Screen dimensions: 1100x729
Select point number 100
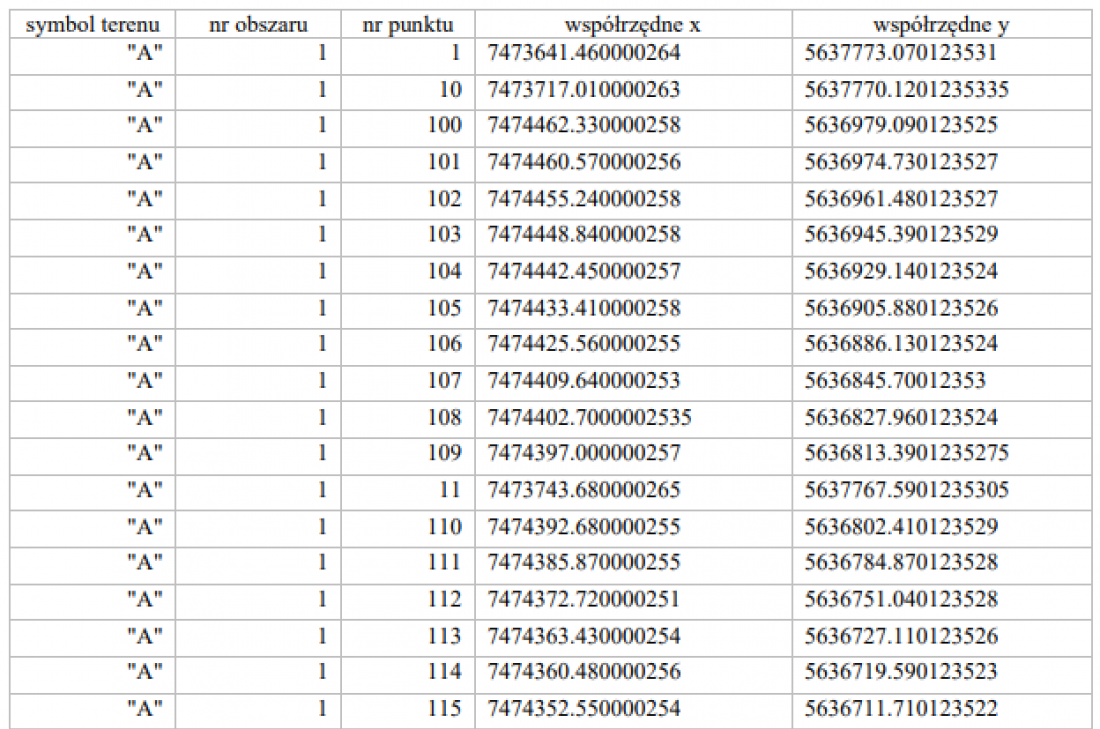(445, 125)
